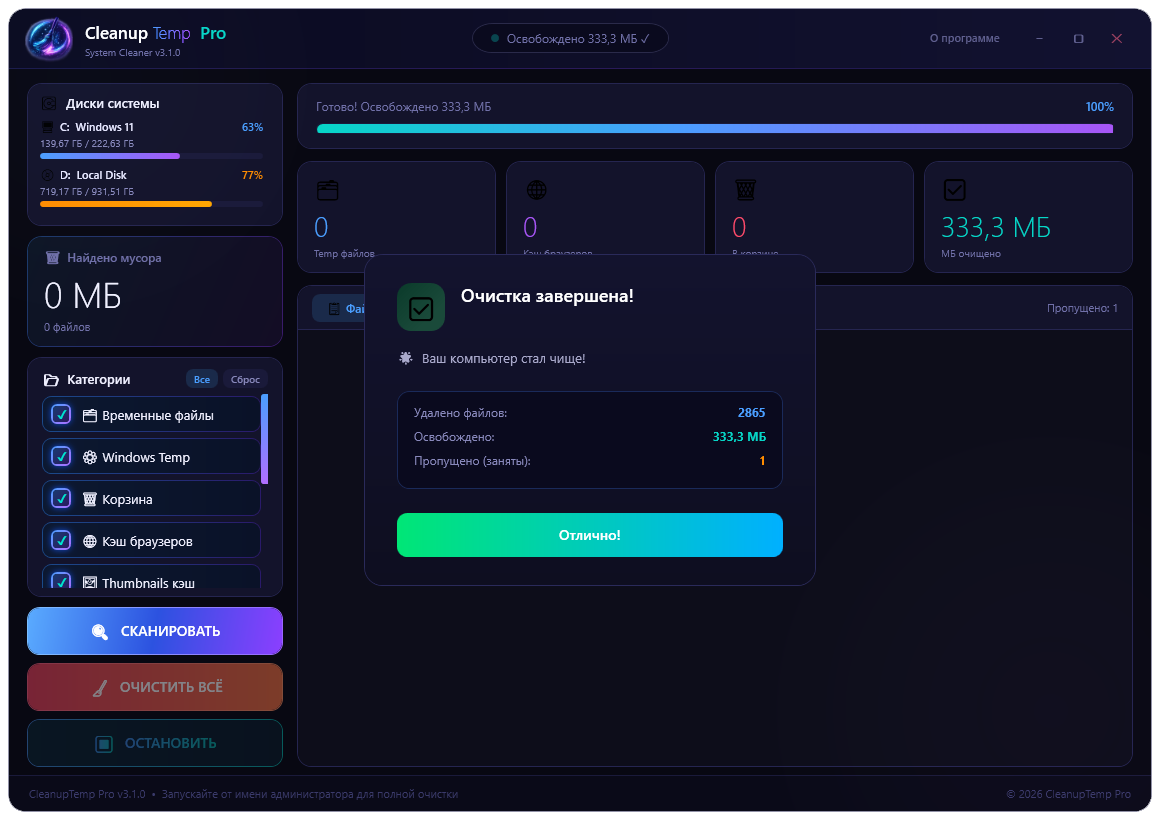Click the Временные файлы category icon
Viewport: 1160px width, 820px height.
click(x=90, y=416)
